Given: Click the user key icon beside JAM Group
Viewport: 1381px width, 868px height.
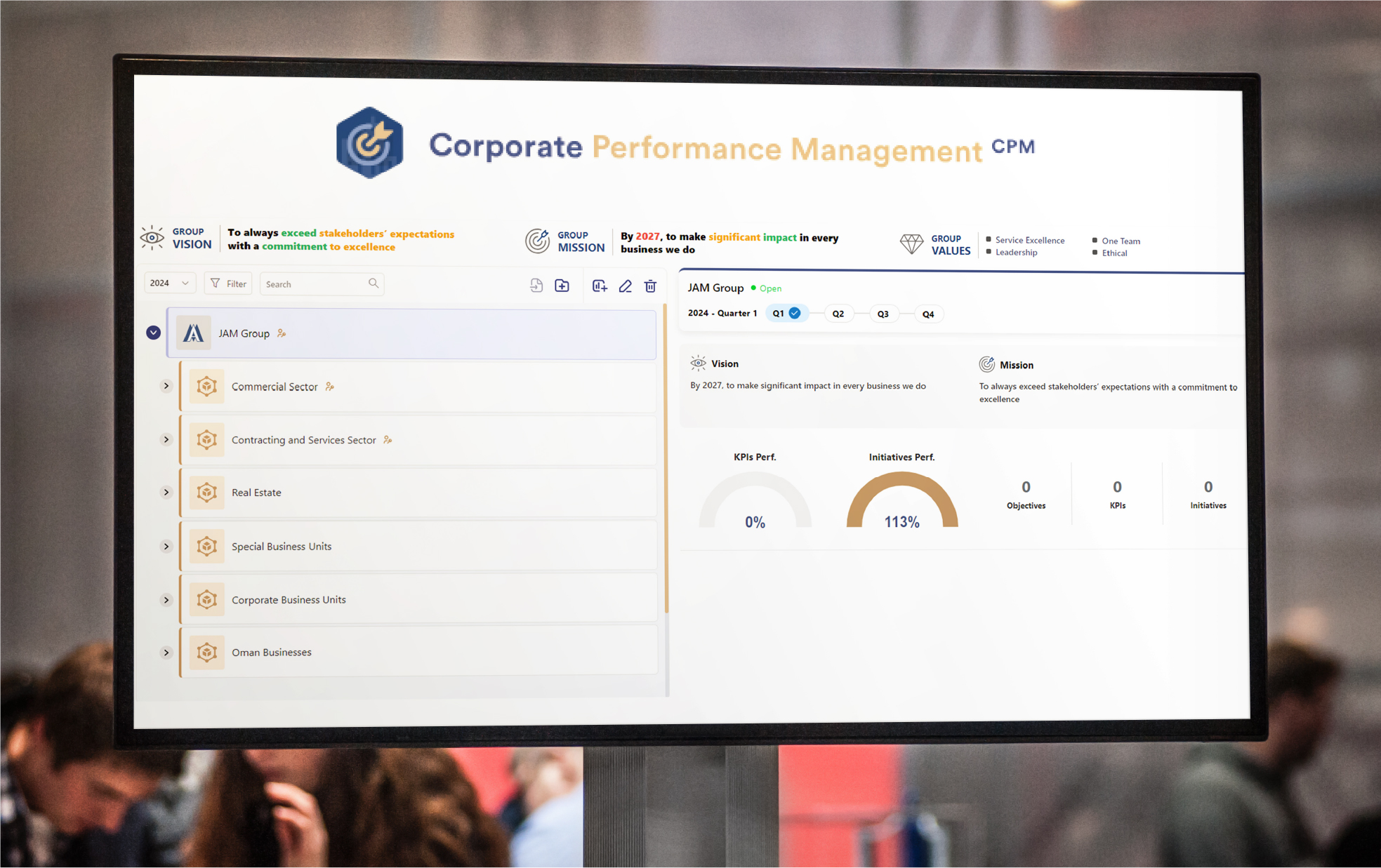Looking at the screenshot, I should [282, 333].
